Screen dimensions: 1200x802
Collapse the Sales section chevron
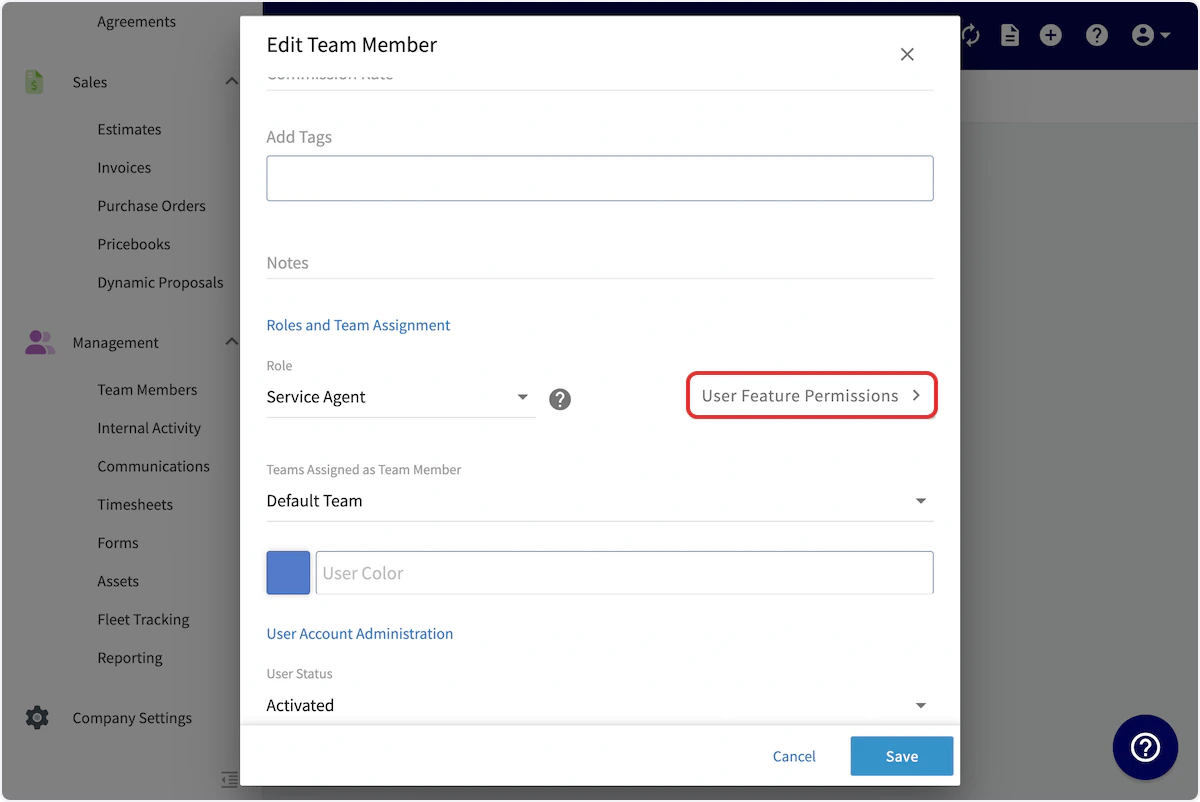point(231,82)
